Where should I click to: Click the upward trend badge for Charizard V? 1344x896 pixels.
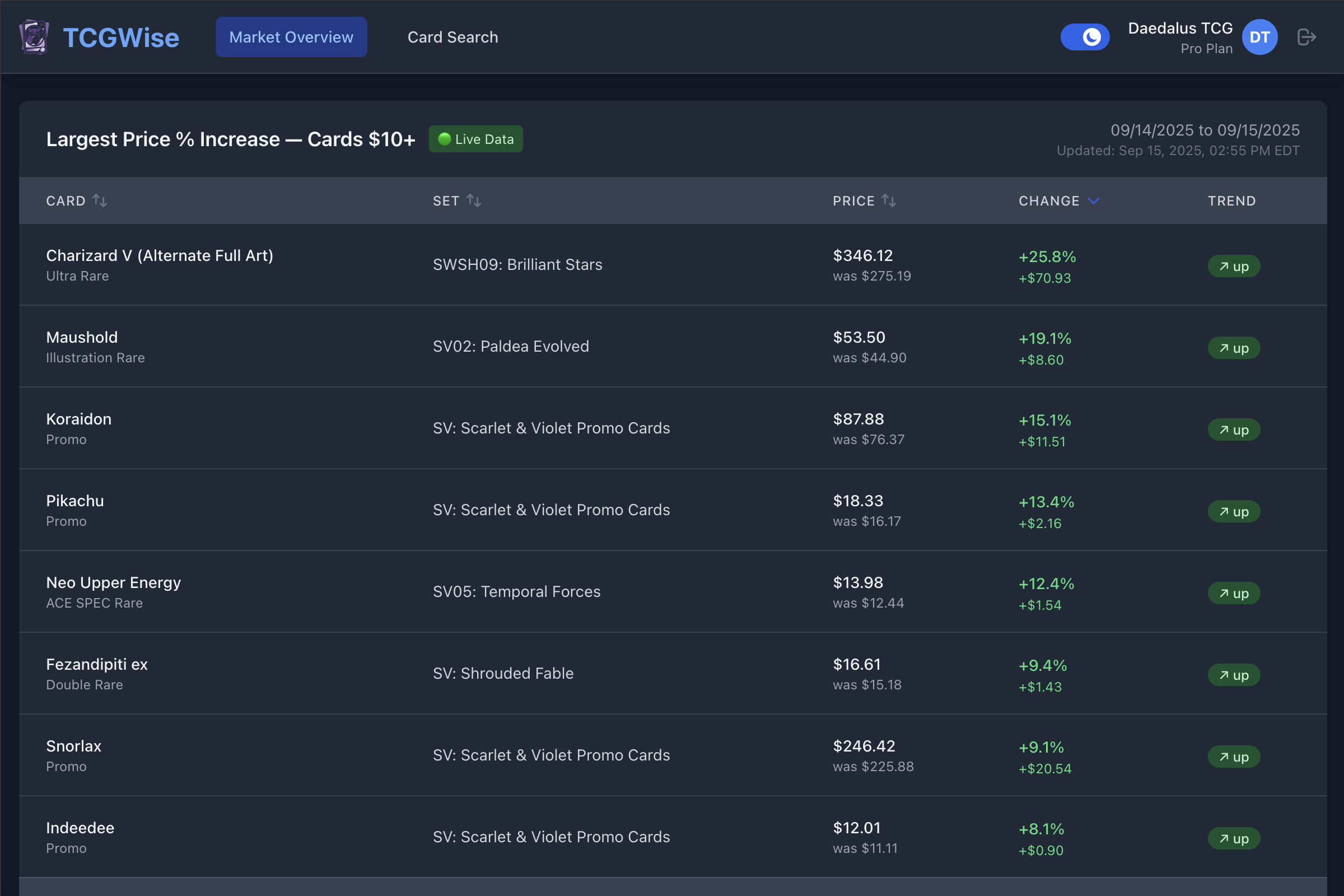pyautogui.click(x=1233, y=265)
